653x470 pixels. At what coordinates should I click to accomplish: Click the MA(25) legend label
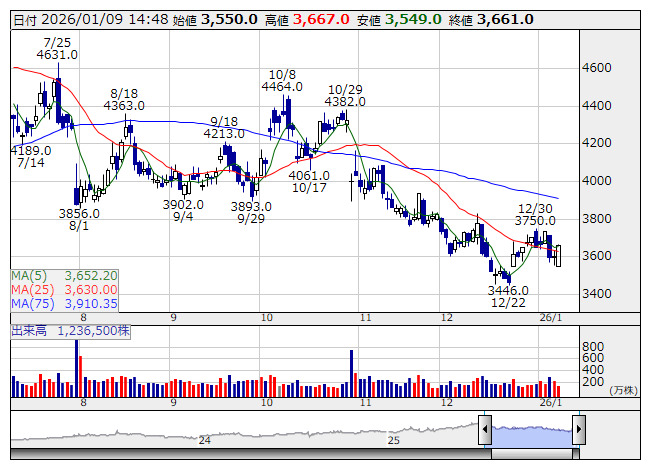pos(32,290)
